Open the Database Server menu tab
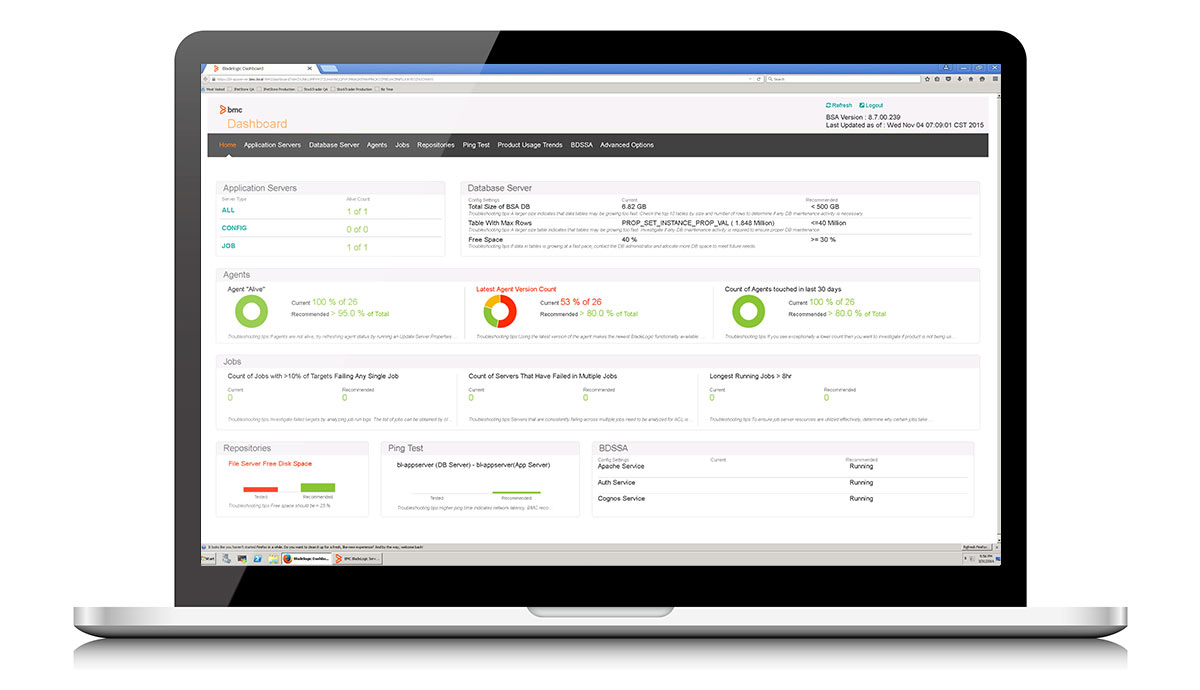Image resolution: width=1200 pixels, height=690 pixels. 334,145
